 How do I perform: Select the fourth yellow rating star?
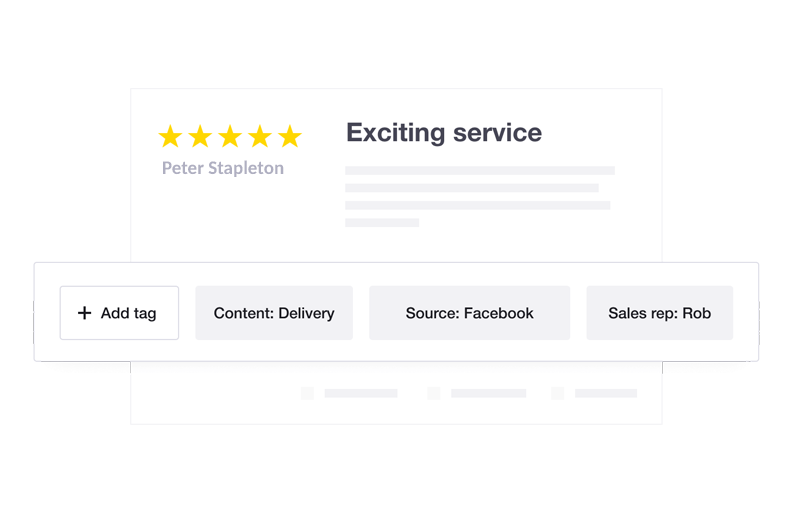click(260, 136)
